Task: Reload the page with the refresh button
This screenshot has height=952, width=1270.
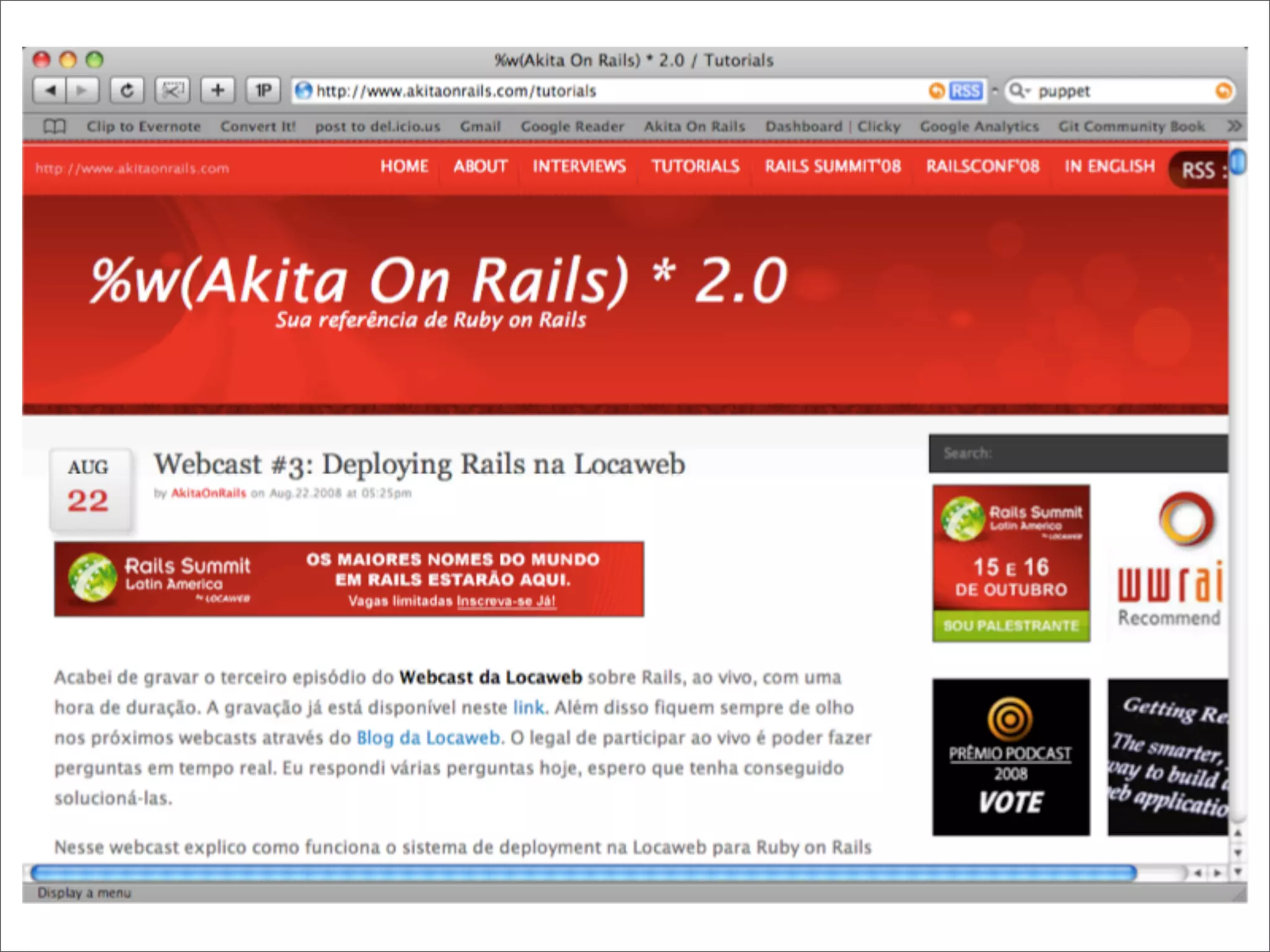Action: click(x=127, y=90)
